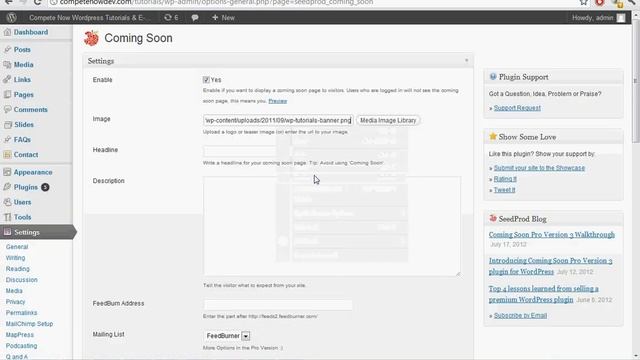The width and height of the screenshot is (640, 360).
Task: Click the FeedBurn Address input field
Action: [278, 305]
